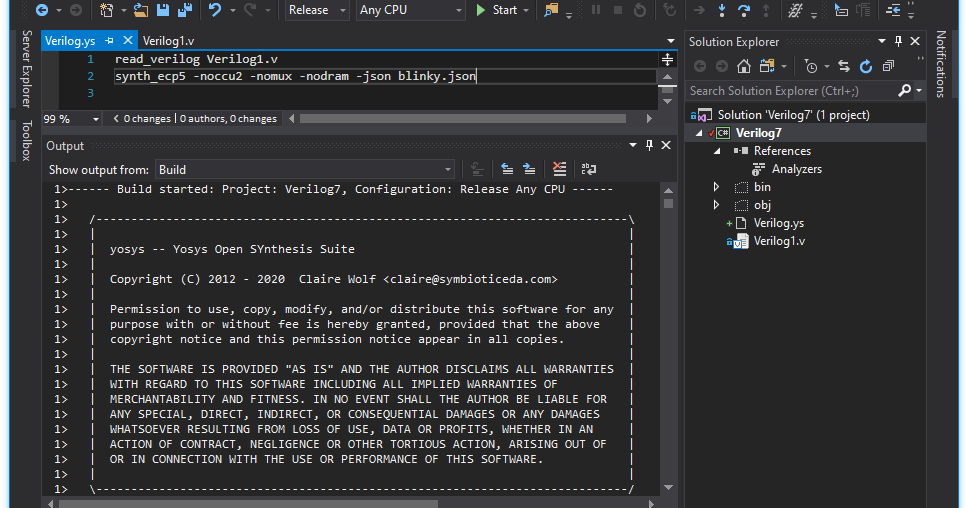The width and height of the screenshot is (966, 508).
Task: Click the Undo arrow icon
Action: (215, 10)
